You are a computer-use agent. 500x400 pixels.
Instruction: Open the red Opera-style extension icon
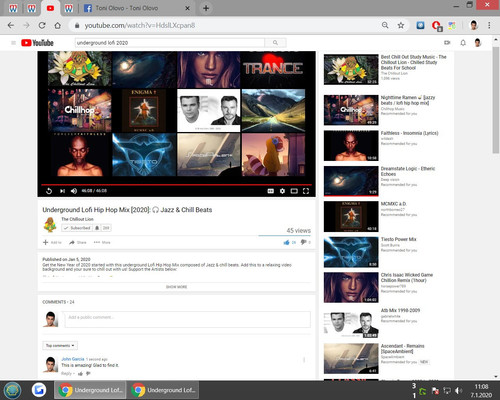[x=436, y=26]
